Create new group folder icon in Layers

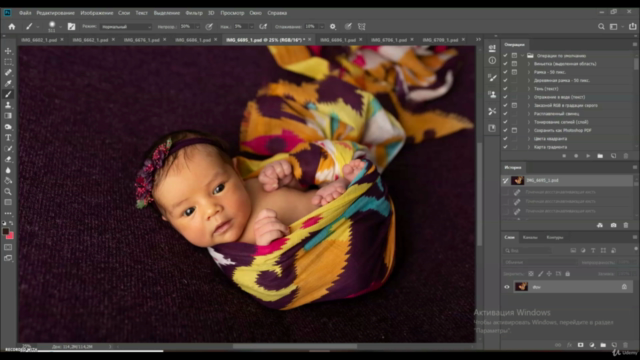pos(603,345)
